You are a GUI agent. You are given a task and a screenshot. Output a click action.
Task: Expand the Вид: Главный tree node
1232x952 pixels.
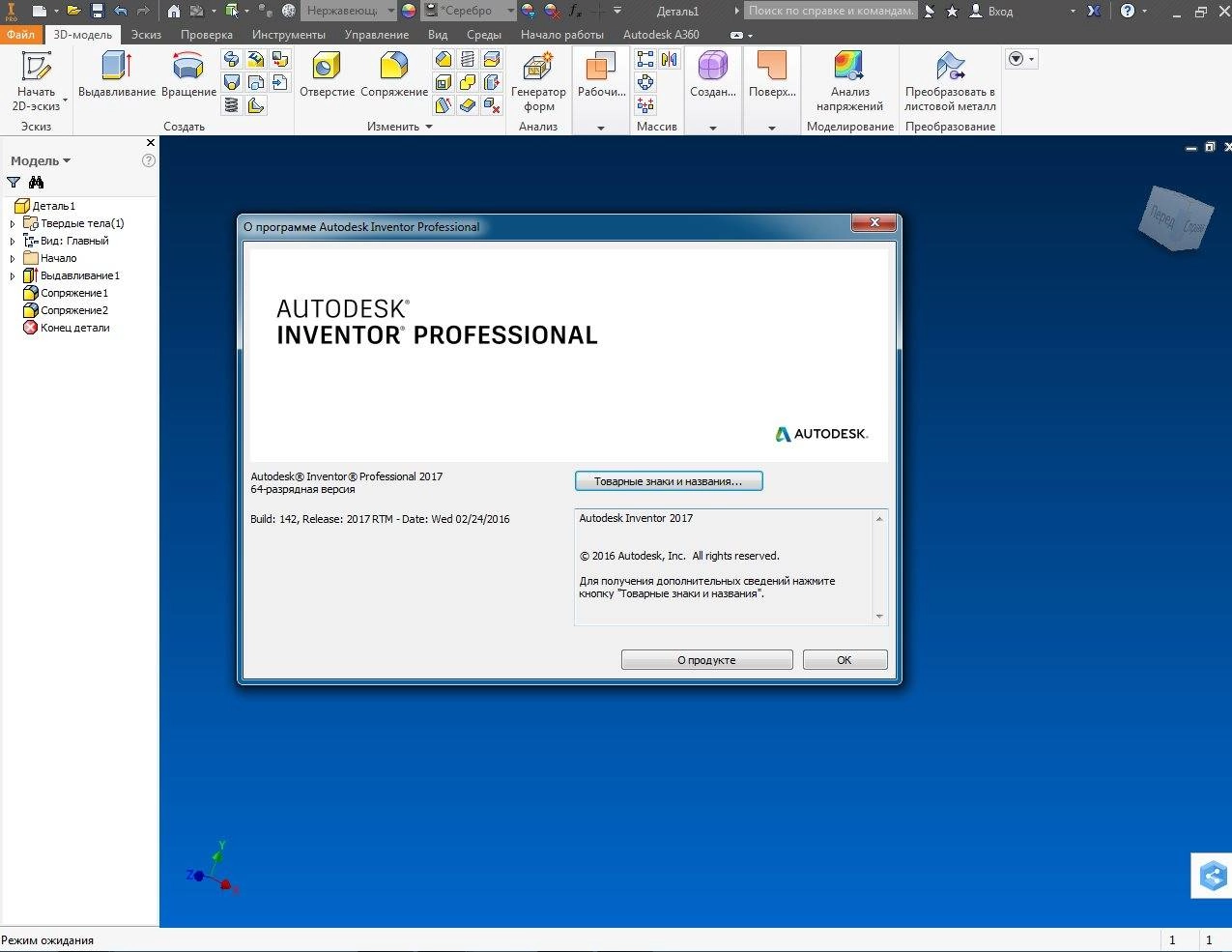click(13, 241)
